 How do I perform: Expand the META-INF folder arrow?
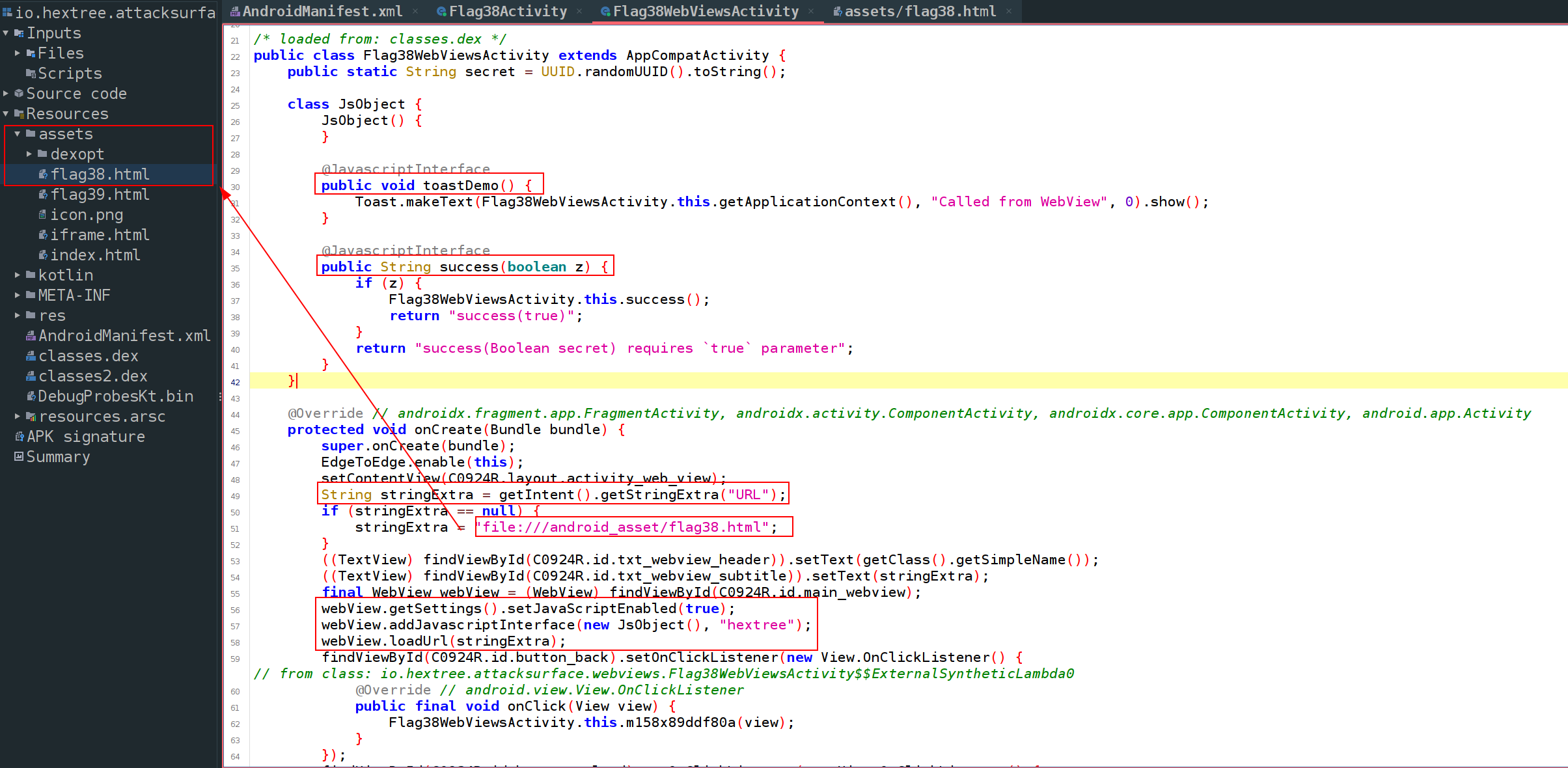(18, 295)
